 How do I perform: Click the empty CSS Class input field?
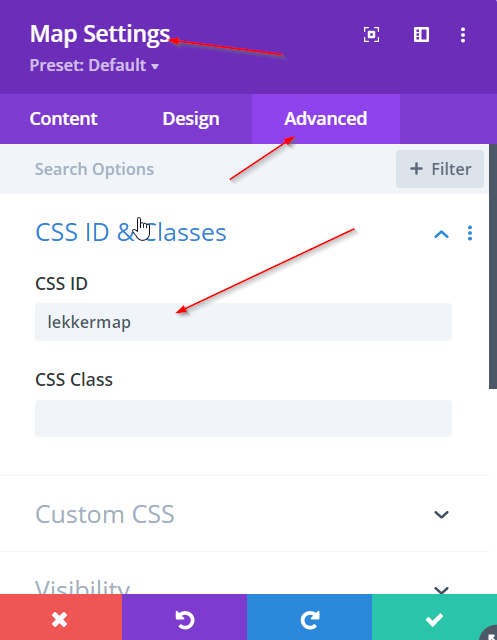click(x=243, y=418)
